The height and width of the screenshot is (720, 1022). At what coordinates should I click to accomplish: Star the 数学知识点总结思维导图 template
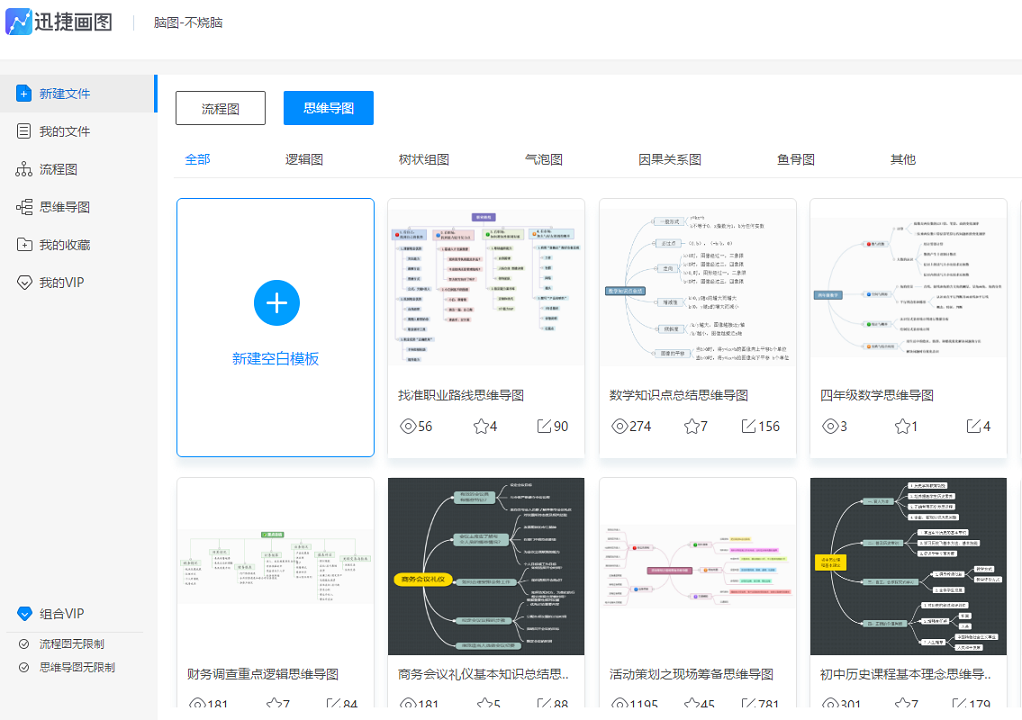click(x=692, y=426)
